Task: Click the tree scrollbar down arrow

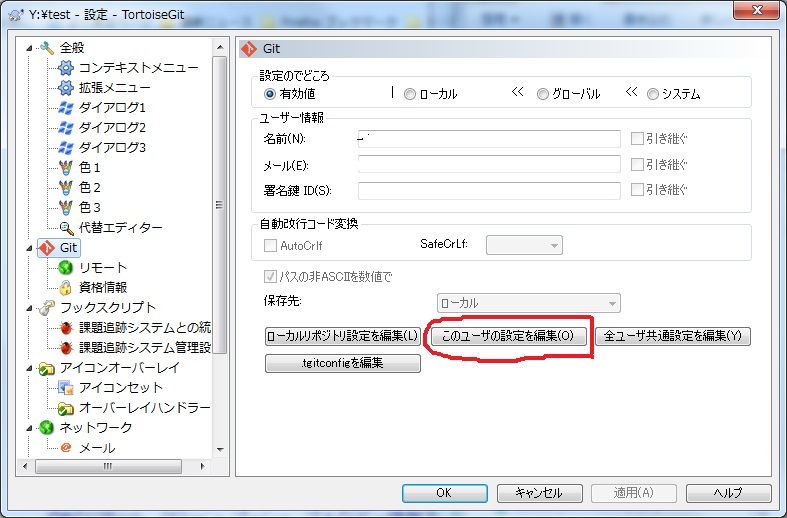Action: (220, 450)
